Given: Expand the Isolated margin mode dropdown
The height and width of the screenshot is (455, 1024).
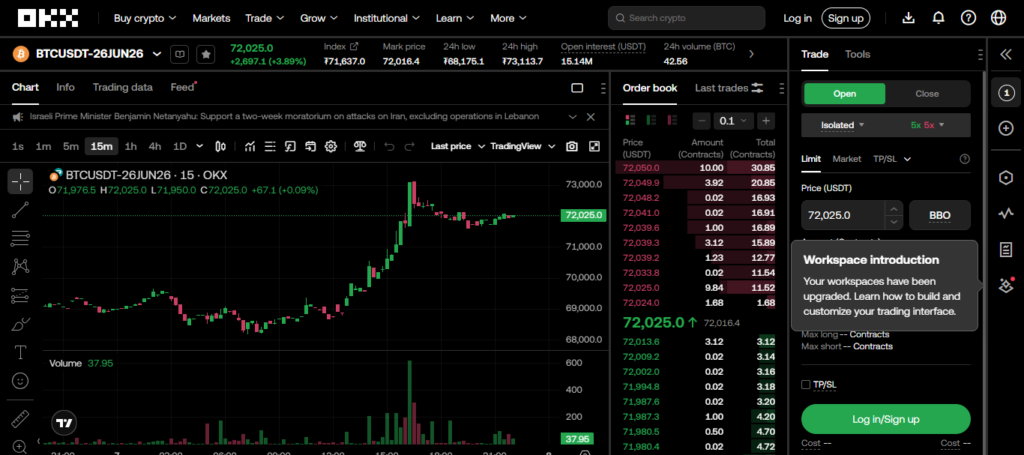Looking at the screenshot, I should coord(843,125).
